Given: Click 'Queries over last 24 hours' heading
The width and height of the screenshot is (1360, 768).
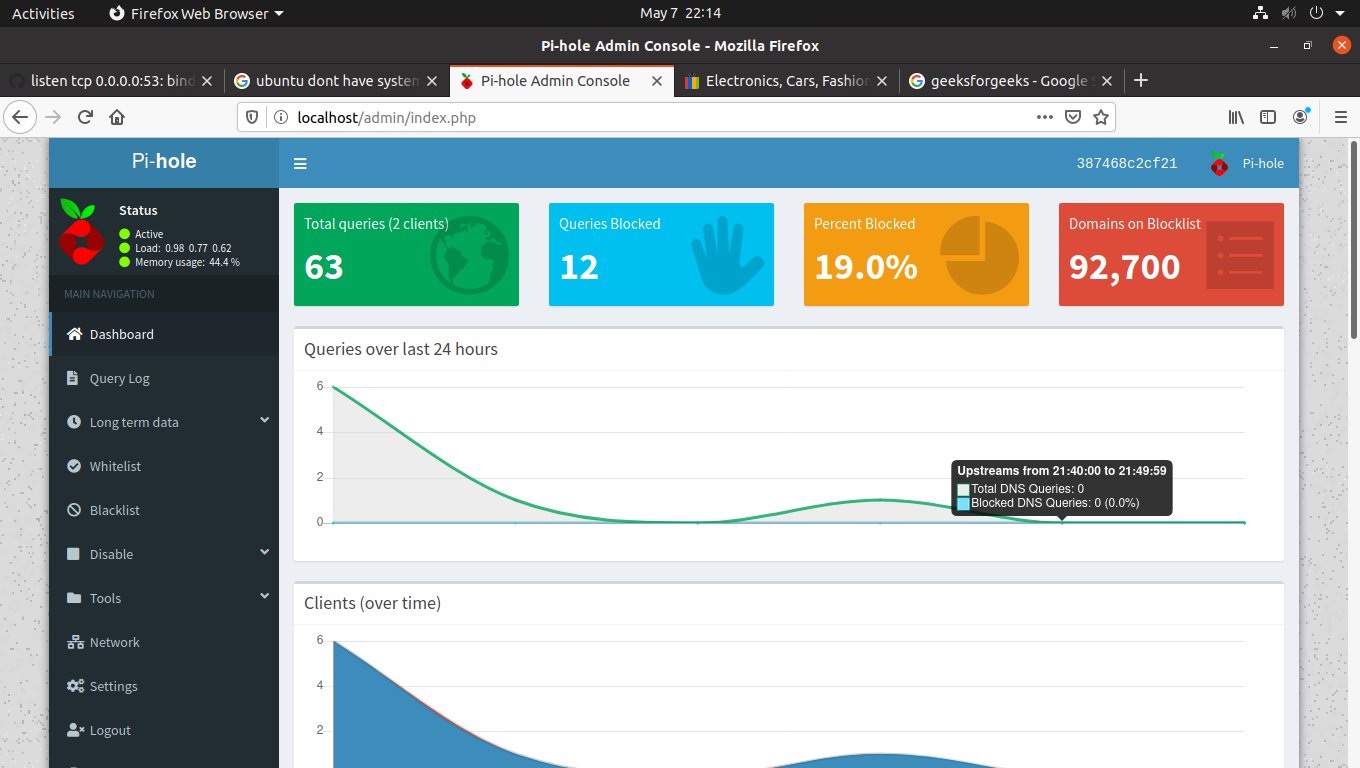Looking at the screenshot, I should pyautogui.click(x=401, y=349).
